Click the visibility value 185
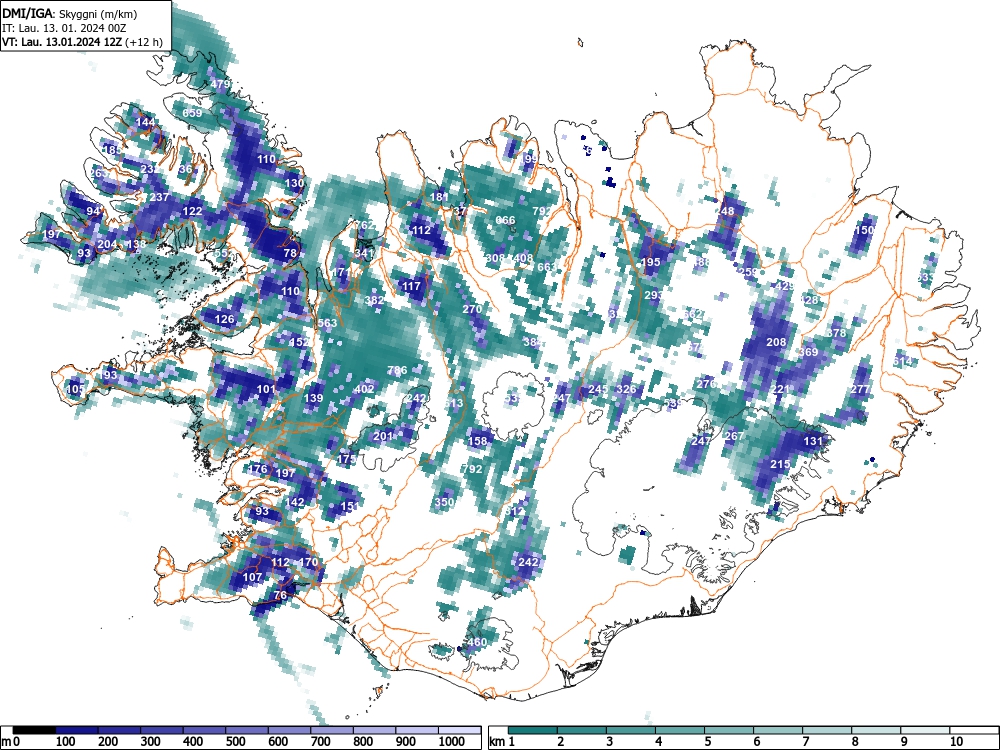The height and width of the screenshot is (750, 1000). point(112,151)
